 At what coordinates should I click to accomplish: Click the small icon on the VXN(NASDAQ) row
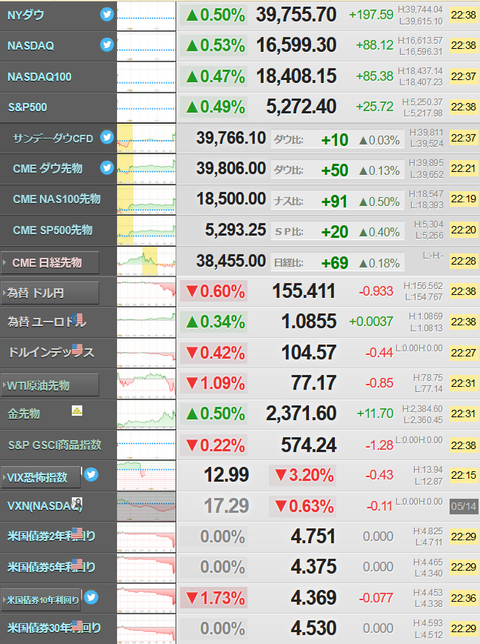click(x=77, y=502)
